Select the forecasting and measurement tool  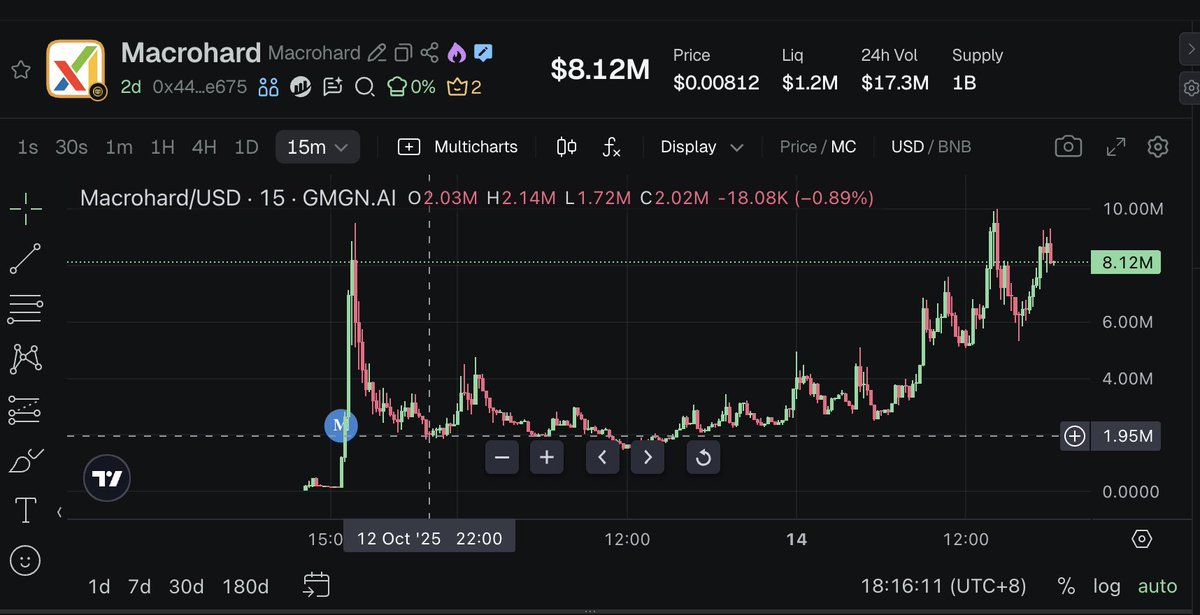coord(25,410)
